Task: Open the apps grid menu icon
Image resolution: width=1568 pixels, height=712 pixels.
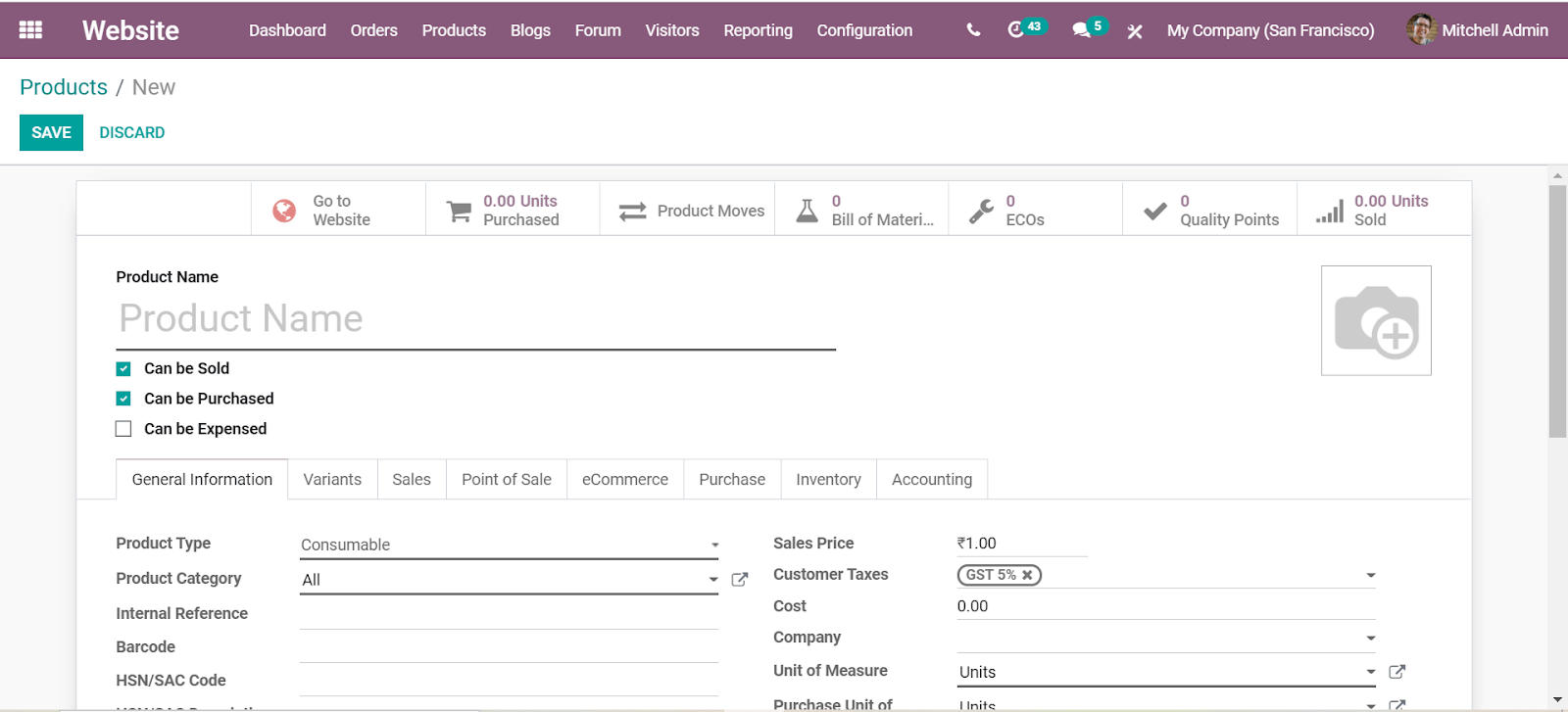Action: [30, 30]
